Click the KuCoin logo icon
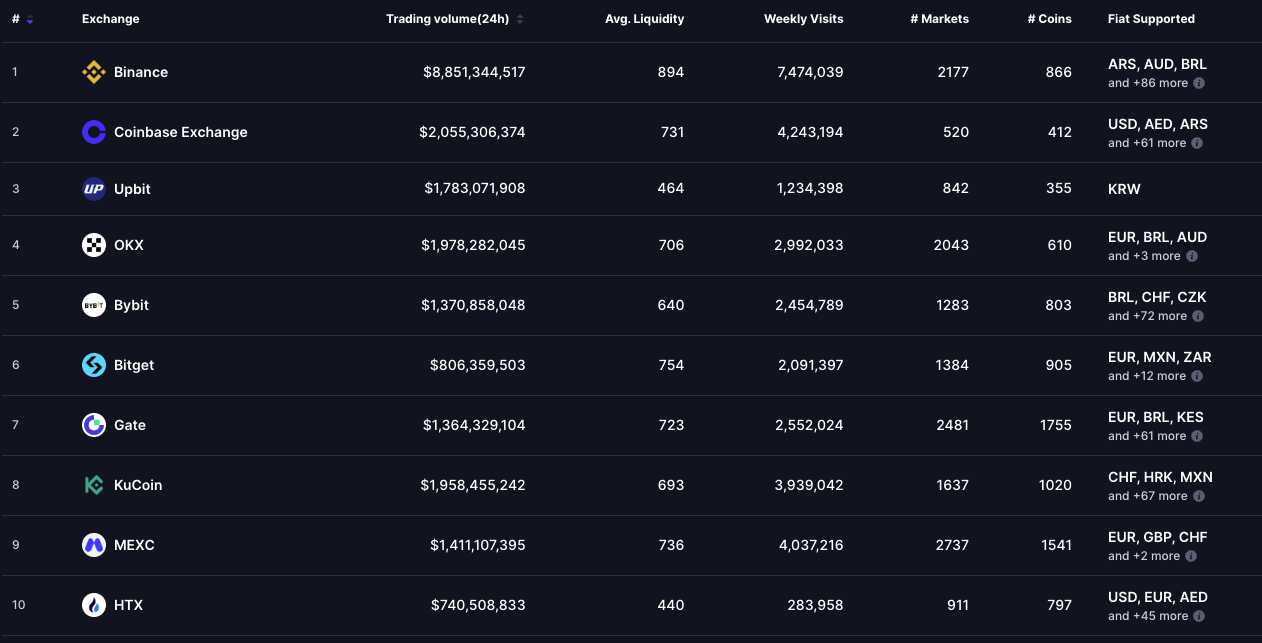Viewport: 1262px width, 643px height. 94,485
